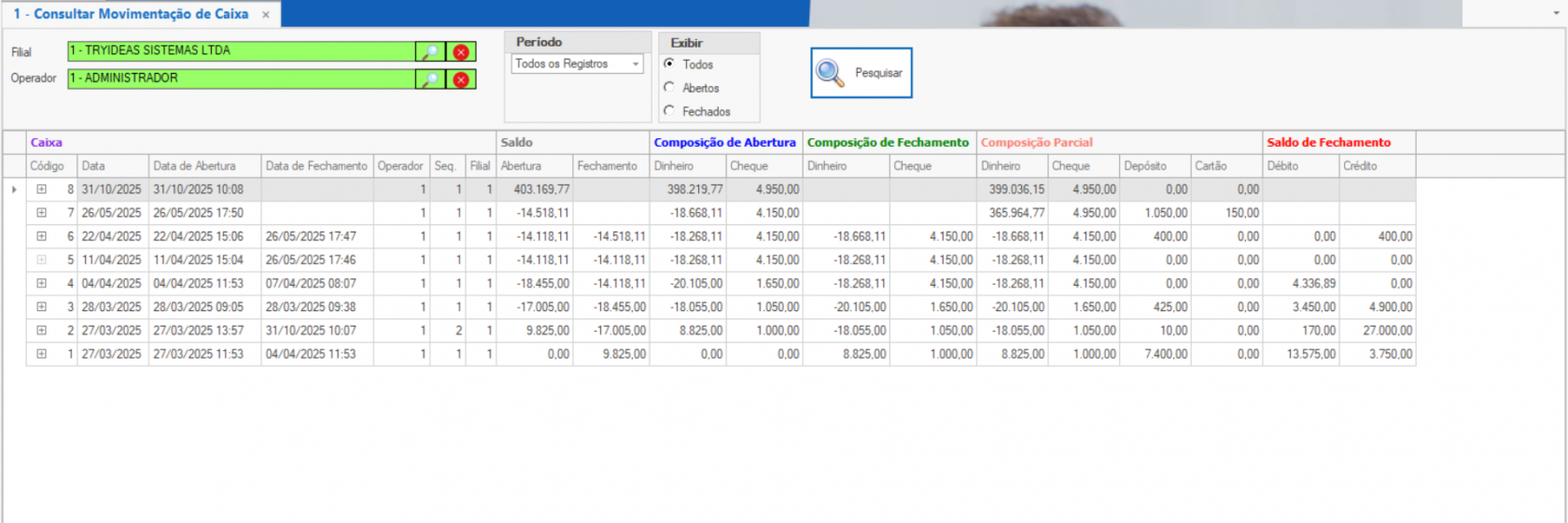Open the window list arrow at top right
The height and width of the screenshot is (523, 1568).
pos(1554,14)
